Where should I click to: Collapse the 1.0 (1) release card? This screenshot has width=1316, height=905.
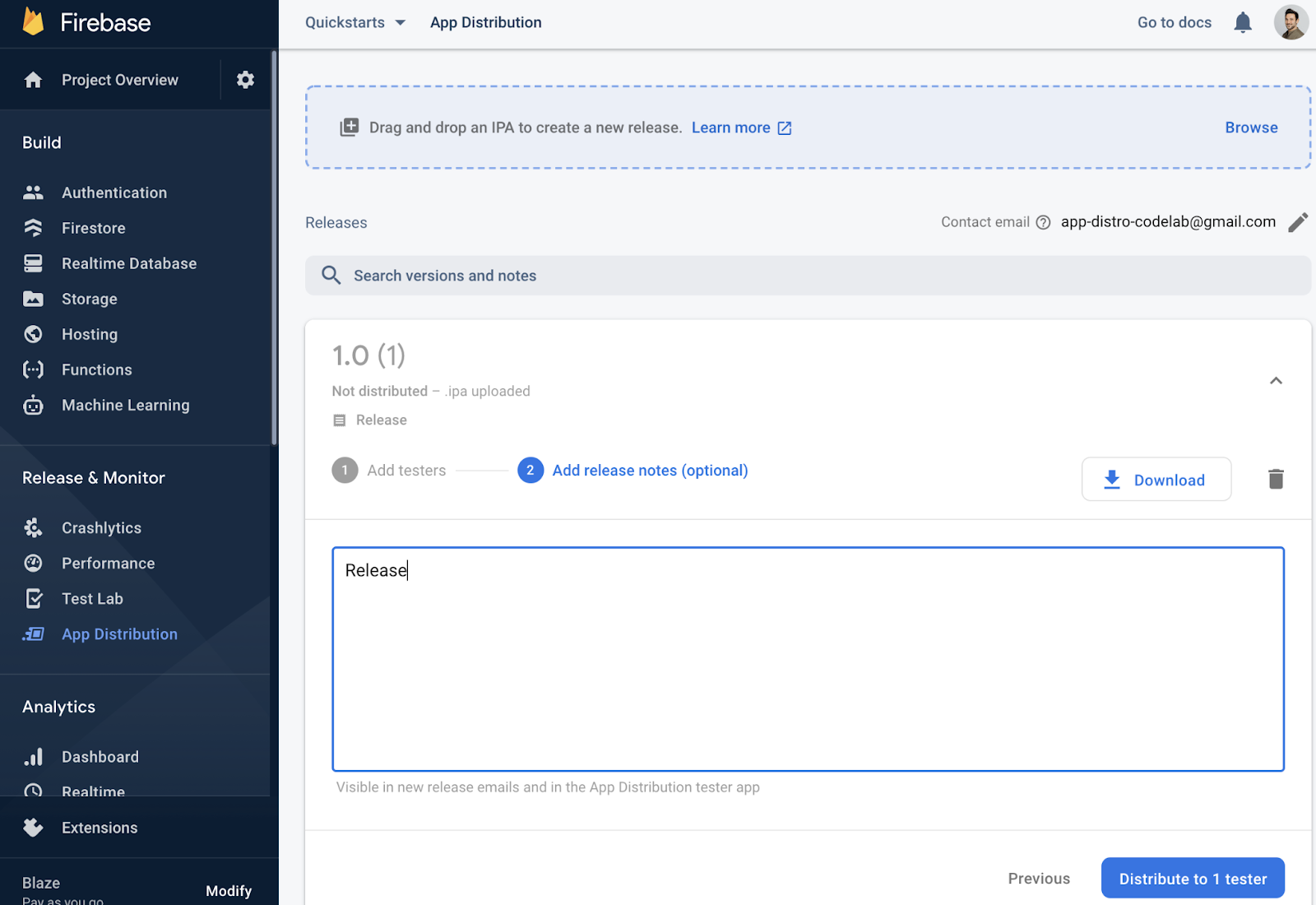coord(1276,380)
